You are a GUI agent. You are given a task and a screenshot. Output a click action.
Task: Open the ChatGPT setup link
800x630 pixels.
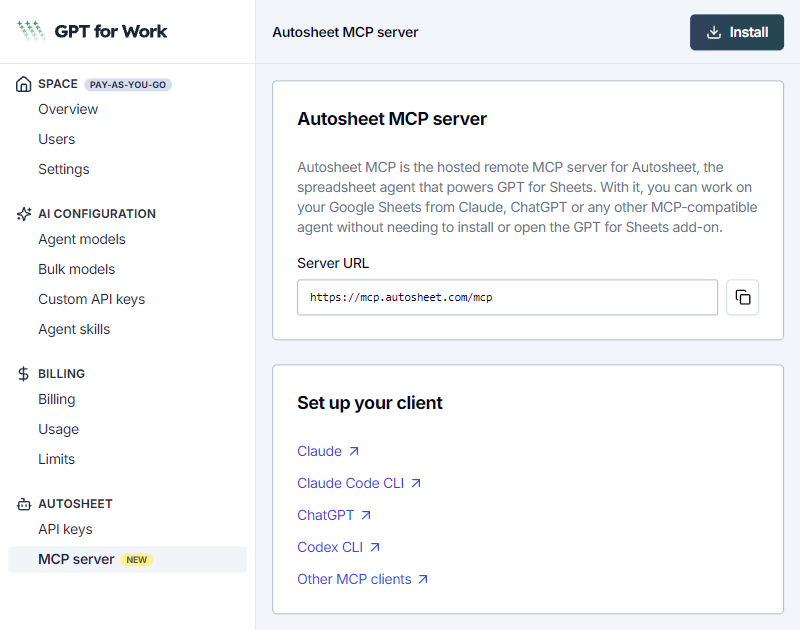326,515
